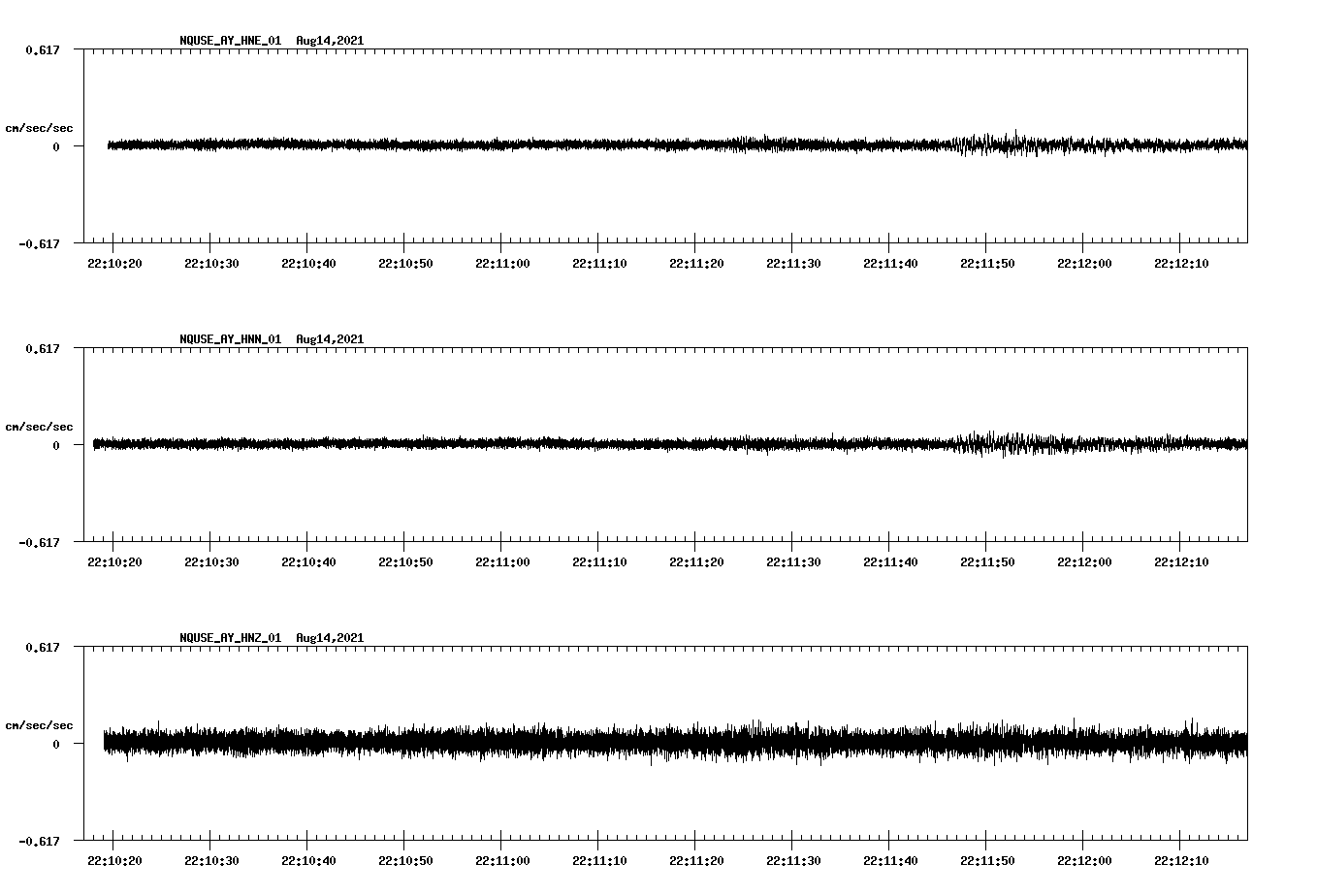The height and width of the screenshot is (896, 1317).
Task: Click the -0.617 lower limit on HNN axis
Action: click(x=39, y=542)
